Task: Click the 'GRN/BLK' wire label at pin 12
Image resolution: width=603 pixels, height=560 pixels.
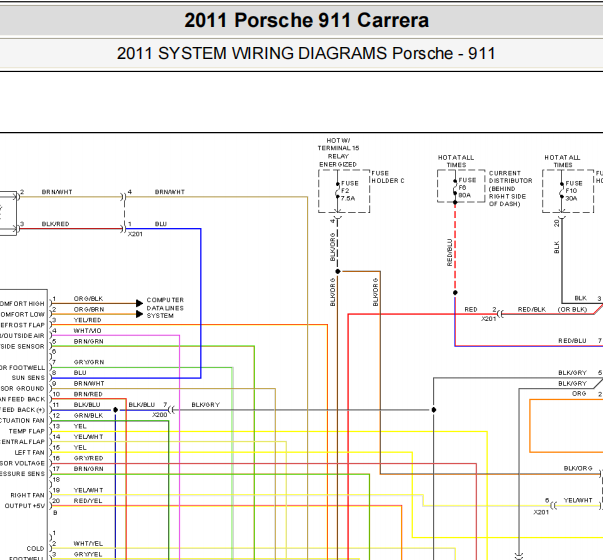Action: [x=88, y=415]
